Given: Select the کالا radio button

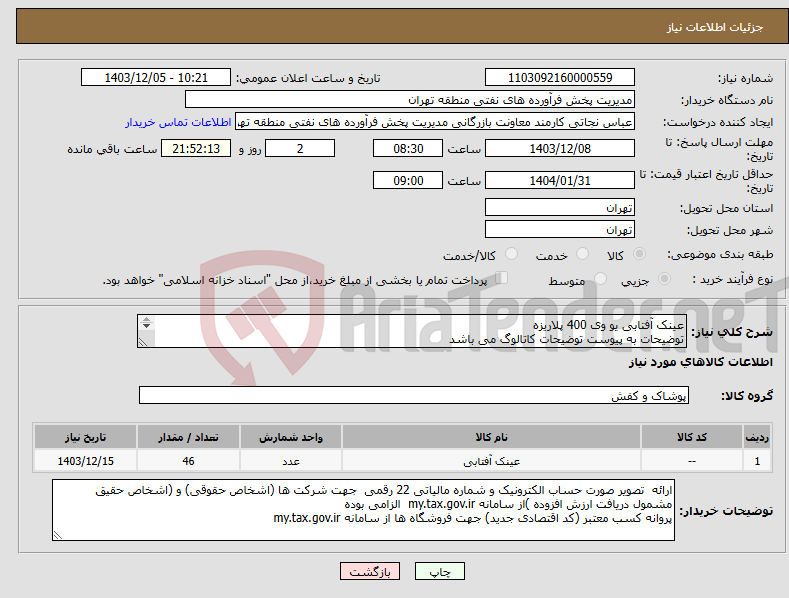Looking at the screenshot, I should (x=639, y=254).
